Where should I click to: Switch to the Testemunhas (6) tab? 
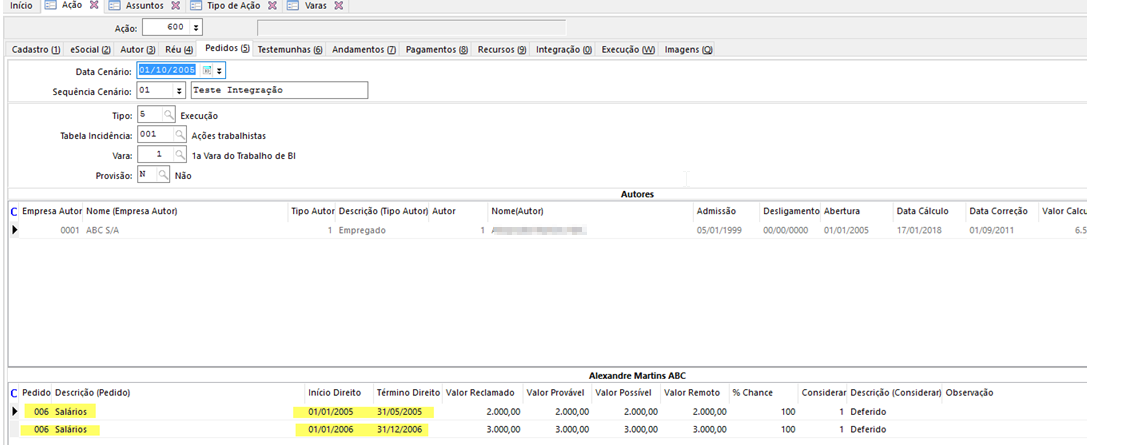pos(290,49)
